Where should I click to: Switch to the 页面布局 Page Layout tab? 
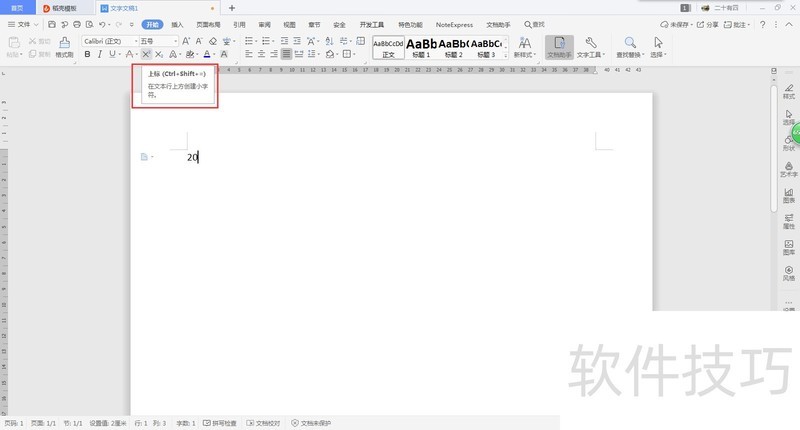tap(208, 24)
